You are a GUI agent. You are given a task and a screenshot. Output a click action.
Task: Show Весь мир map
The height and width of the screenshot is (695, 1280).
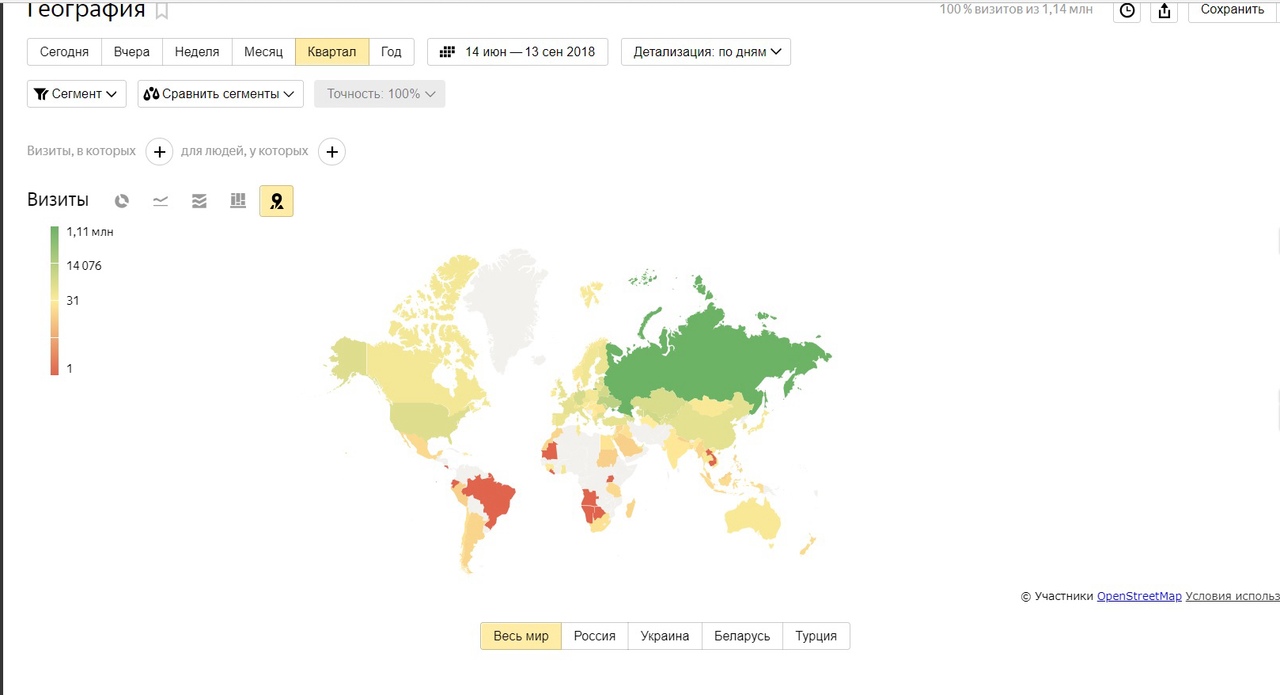pos(521,636)
